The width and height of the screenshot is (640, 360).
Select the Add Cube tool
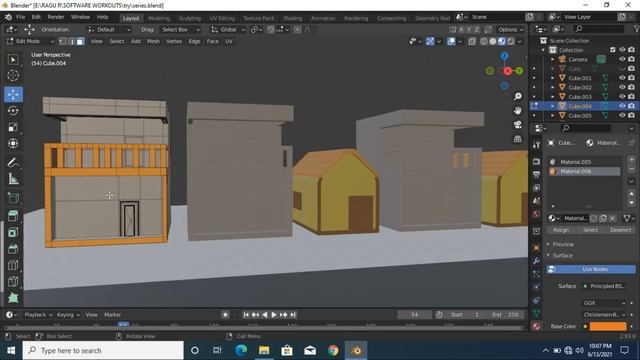pos(13,198)
